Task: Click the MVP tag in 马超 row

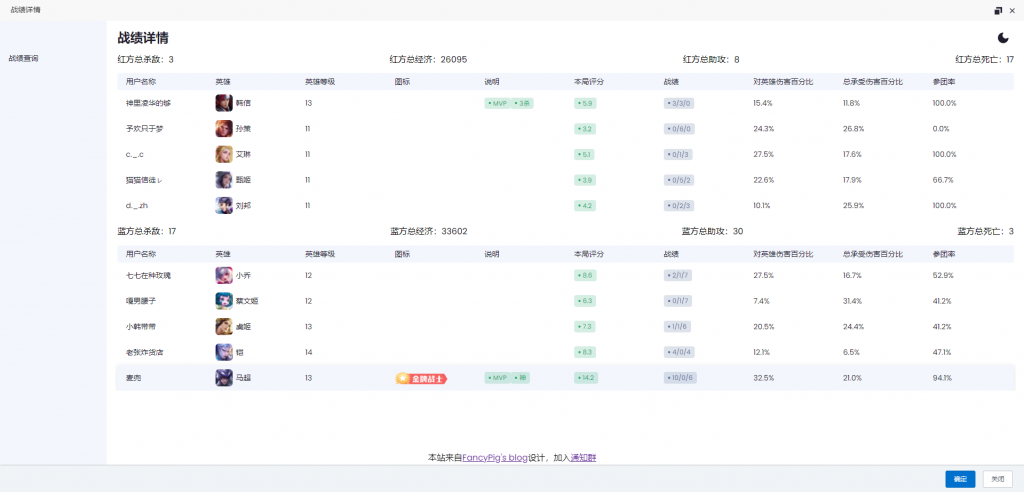Action: pyautogui.click(x=497, y=378)
